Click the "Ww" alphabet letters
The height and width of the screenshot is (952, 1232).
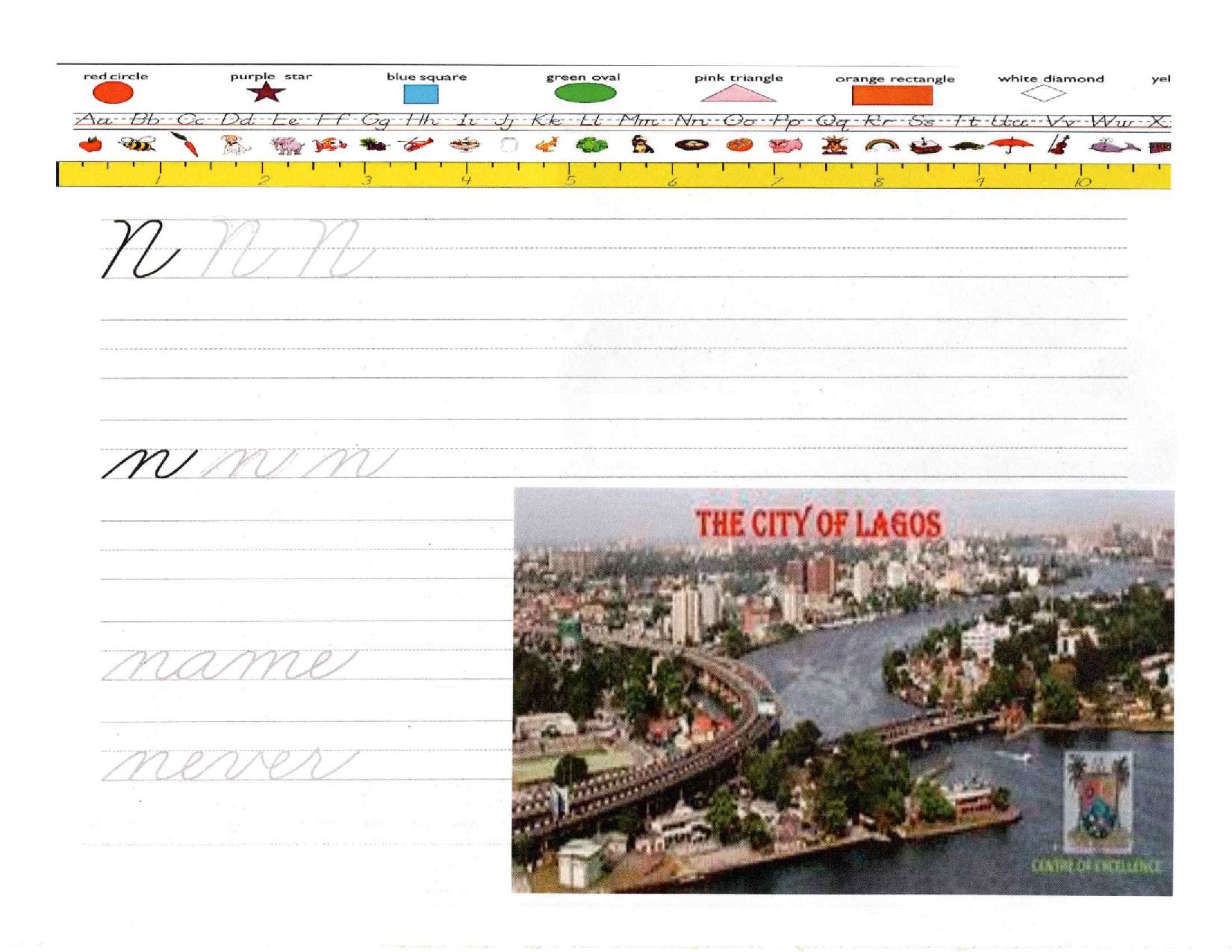click(x=1112, y=121)
